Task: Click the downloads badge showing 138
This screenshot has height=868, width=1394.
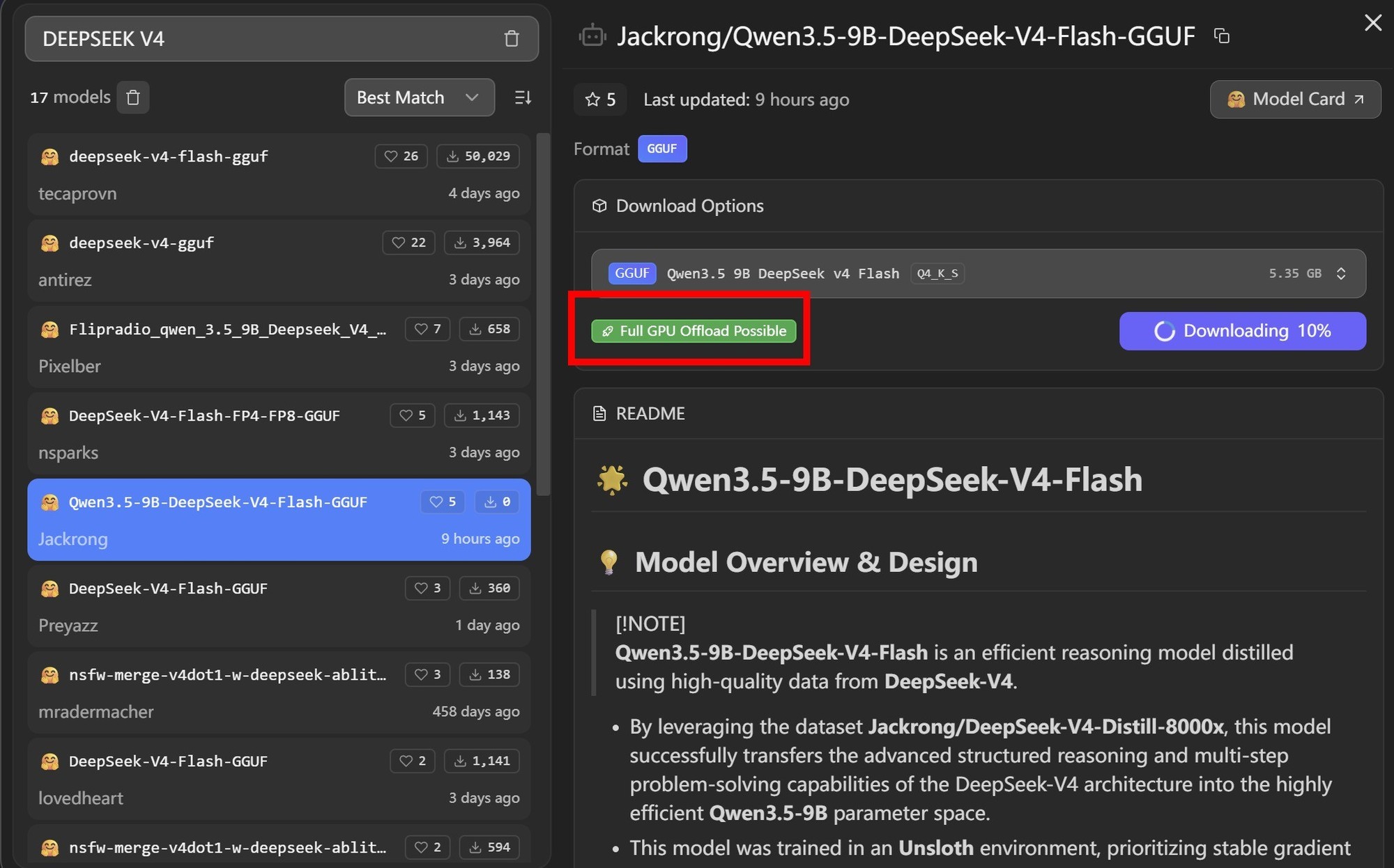Action: point(489,674)
